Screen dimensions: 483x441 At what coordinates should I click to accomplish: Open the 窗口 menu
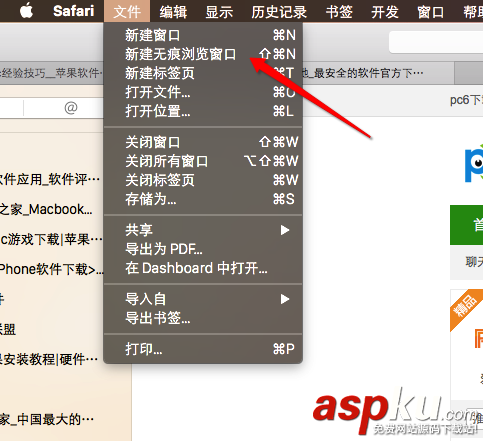[x=431, y=12]
